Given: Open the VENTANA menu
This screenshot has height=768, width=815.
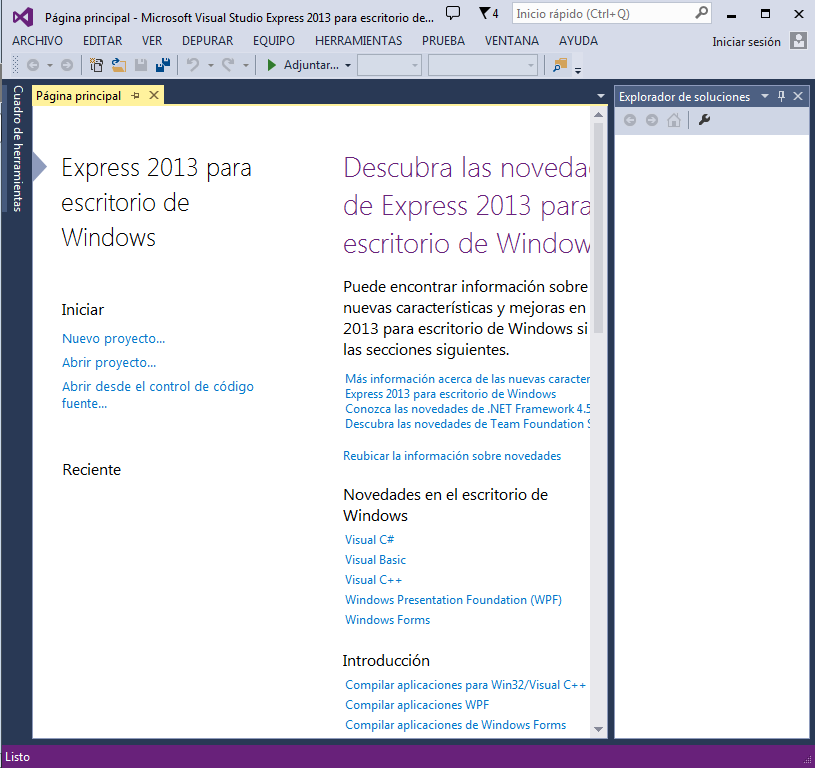Looking at the screenshot, I should (511, 41).
